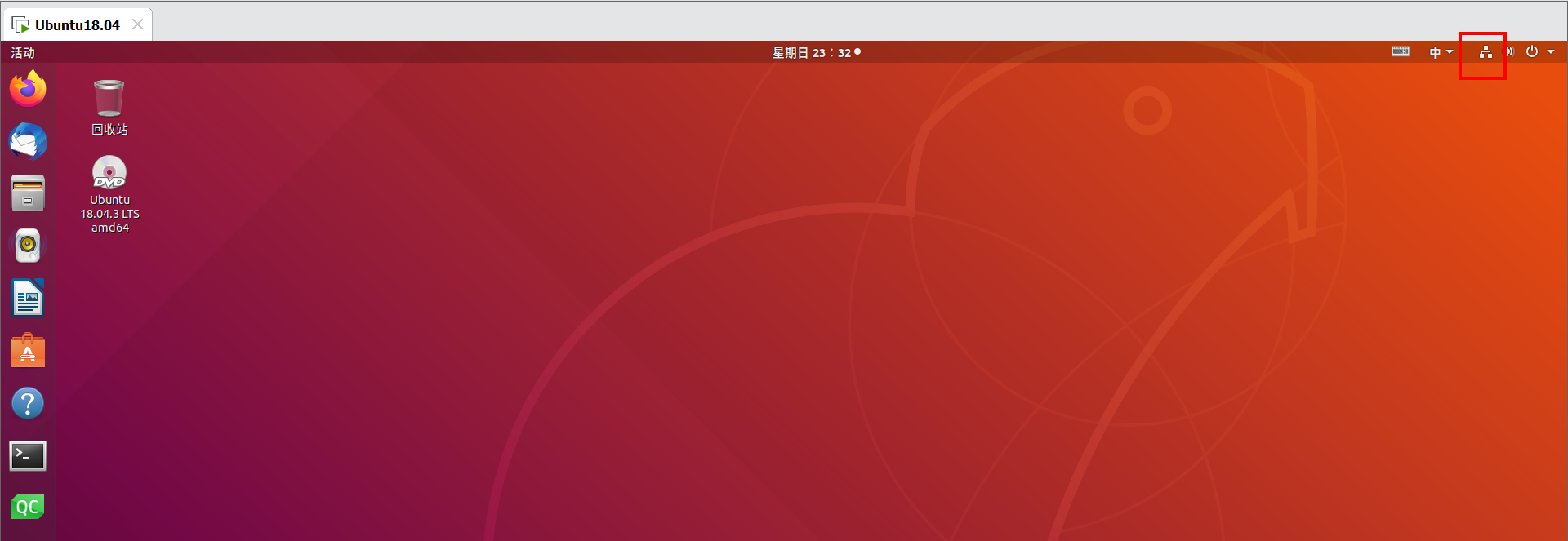The width and height of the screenshot is (1568, 541).
Task: Open the clock calendar 星期日 23:32
Action: 817,52
